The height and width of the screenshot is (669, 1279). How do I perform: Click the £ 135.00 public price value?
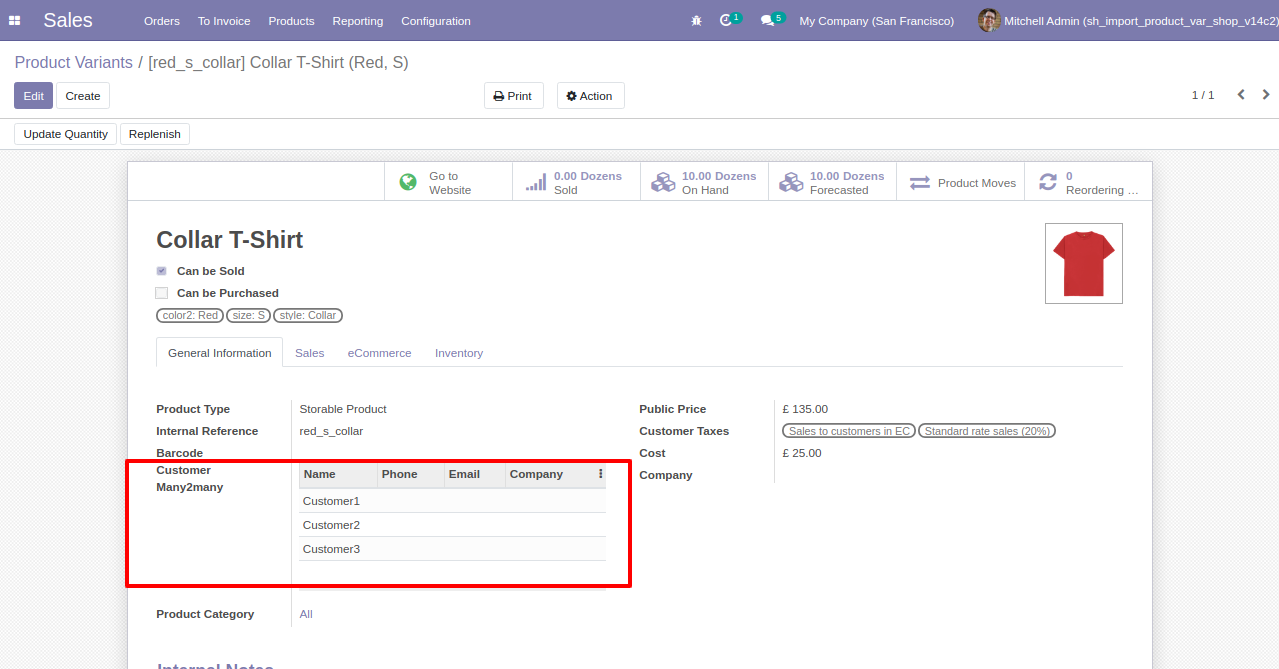[x=805, y=409]
